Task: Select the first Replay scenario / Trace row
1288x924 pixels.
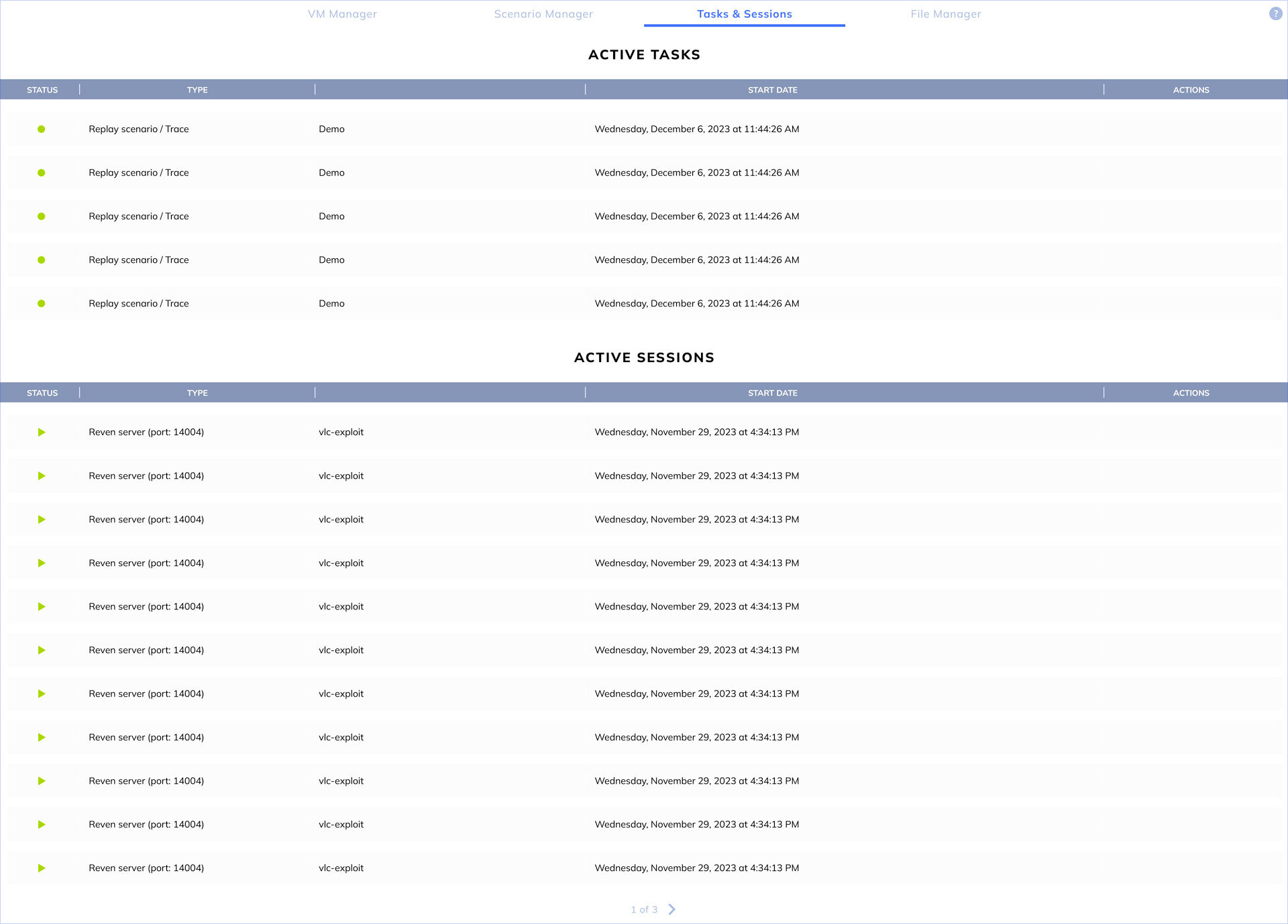Action: (139, 129)
